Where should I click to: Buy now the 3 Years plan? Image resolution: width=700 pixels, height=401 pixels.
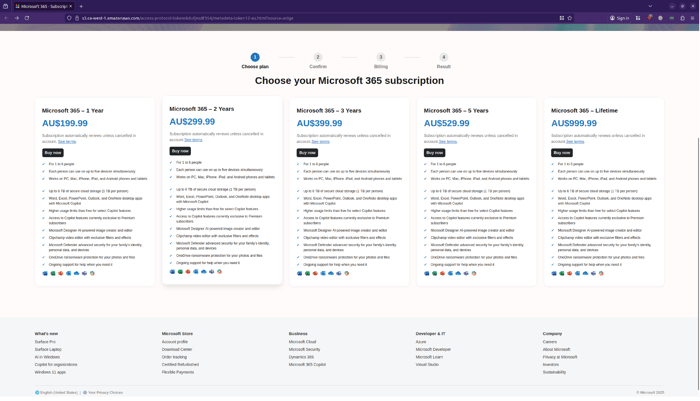click(x=307, y=153)
